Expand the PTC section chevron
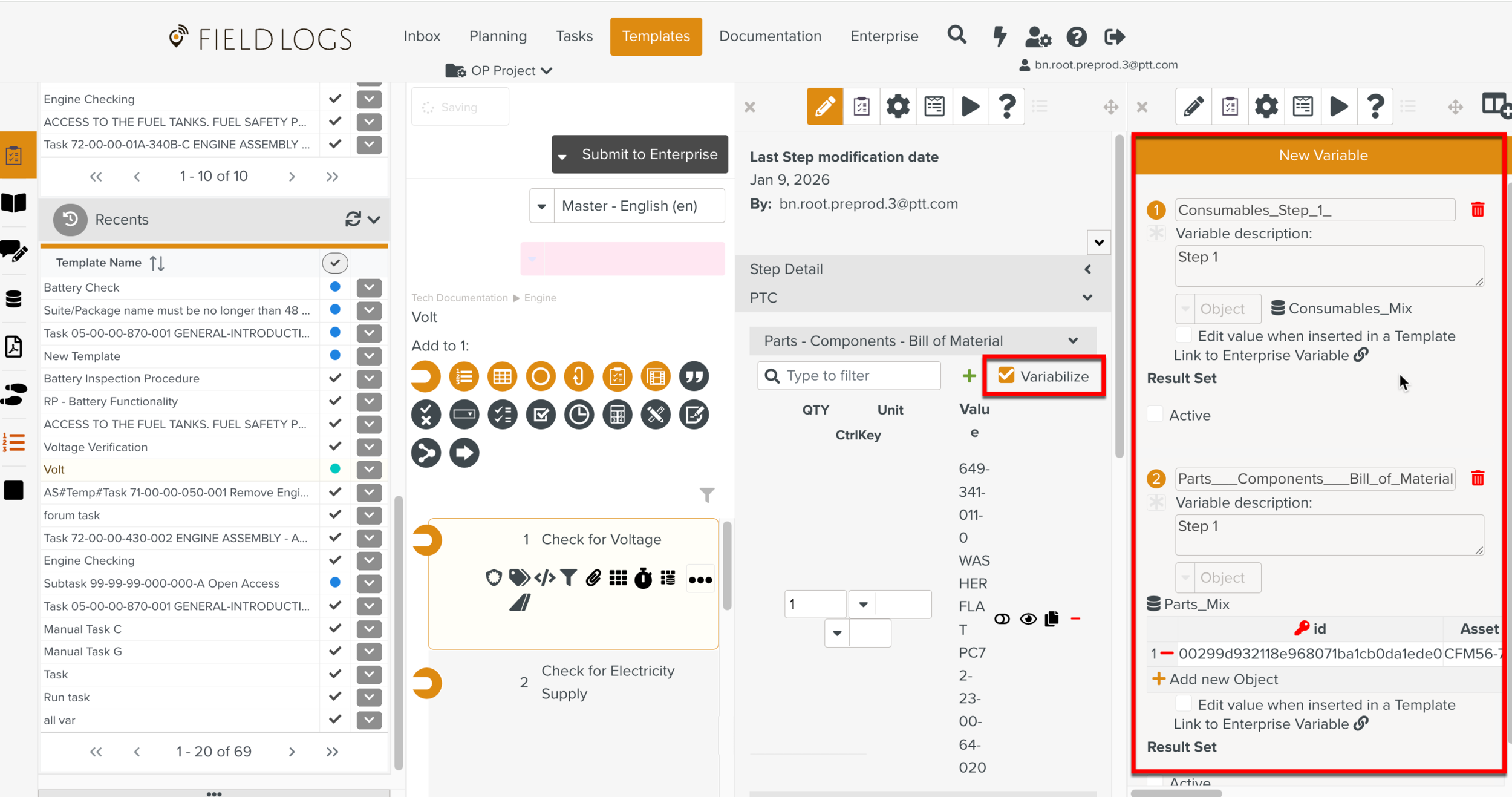 pos(1087,298)
